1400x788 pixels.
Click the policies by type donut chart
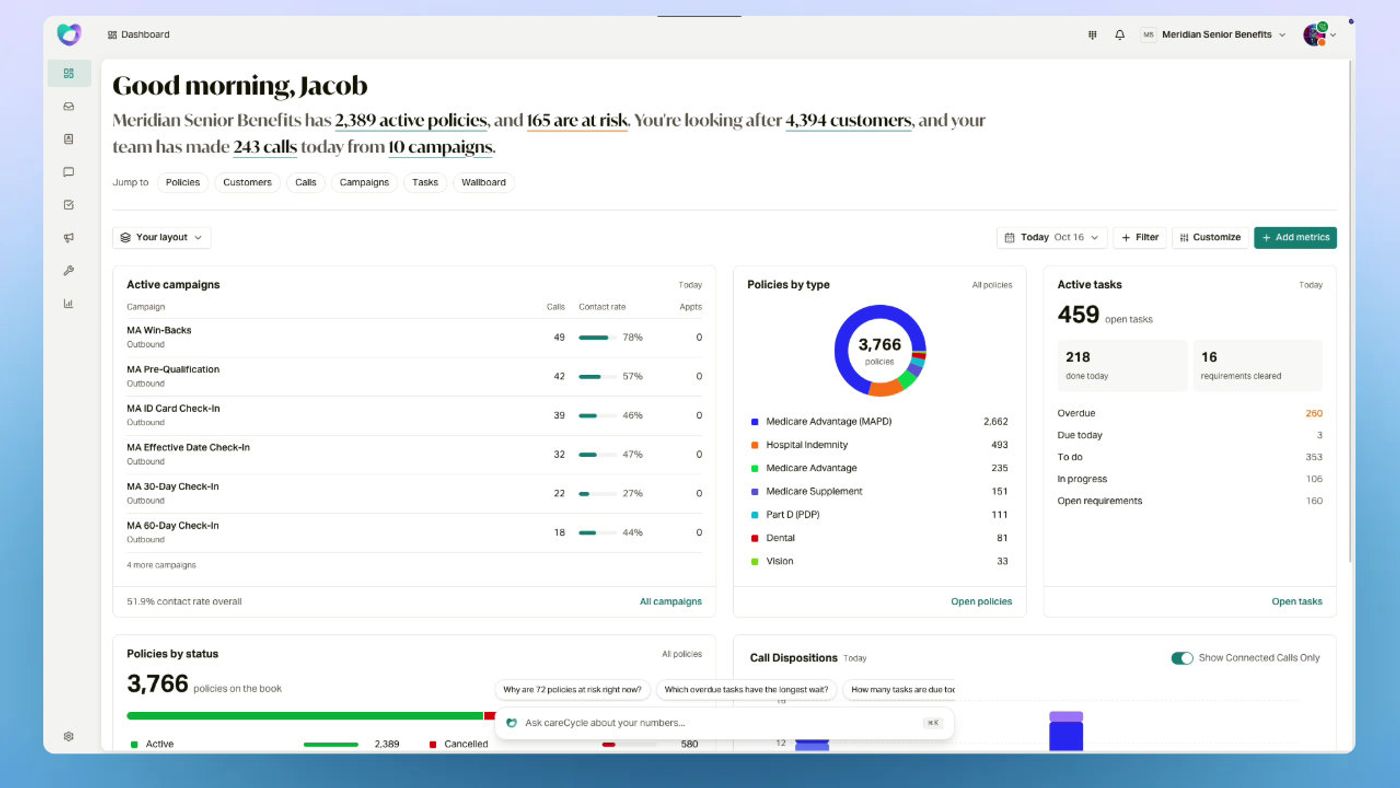(880, 350)
